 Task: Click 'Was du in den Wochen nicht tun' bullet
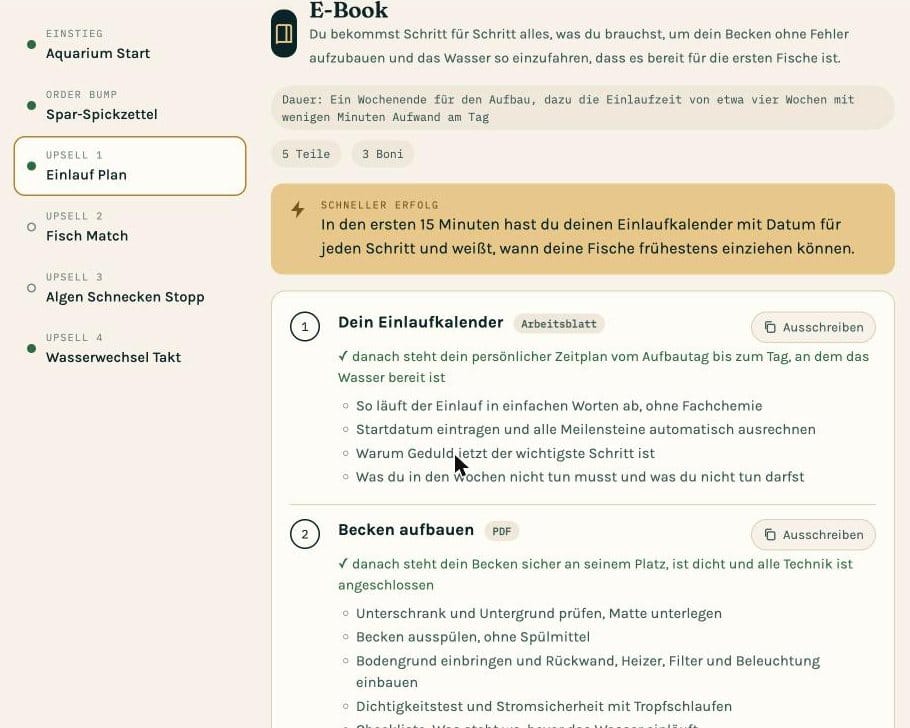[x=580, y=477]
